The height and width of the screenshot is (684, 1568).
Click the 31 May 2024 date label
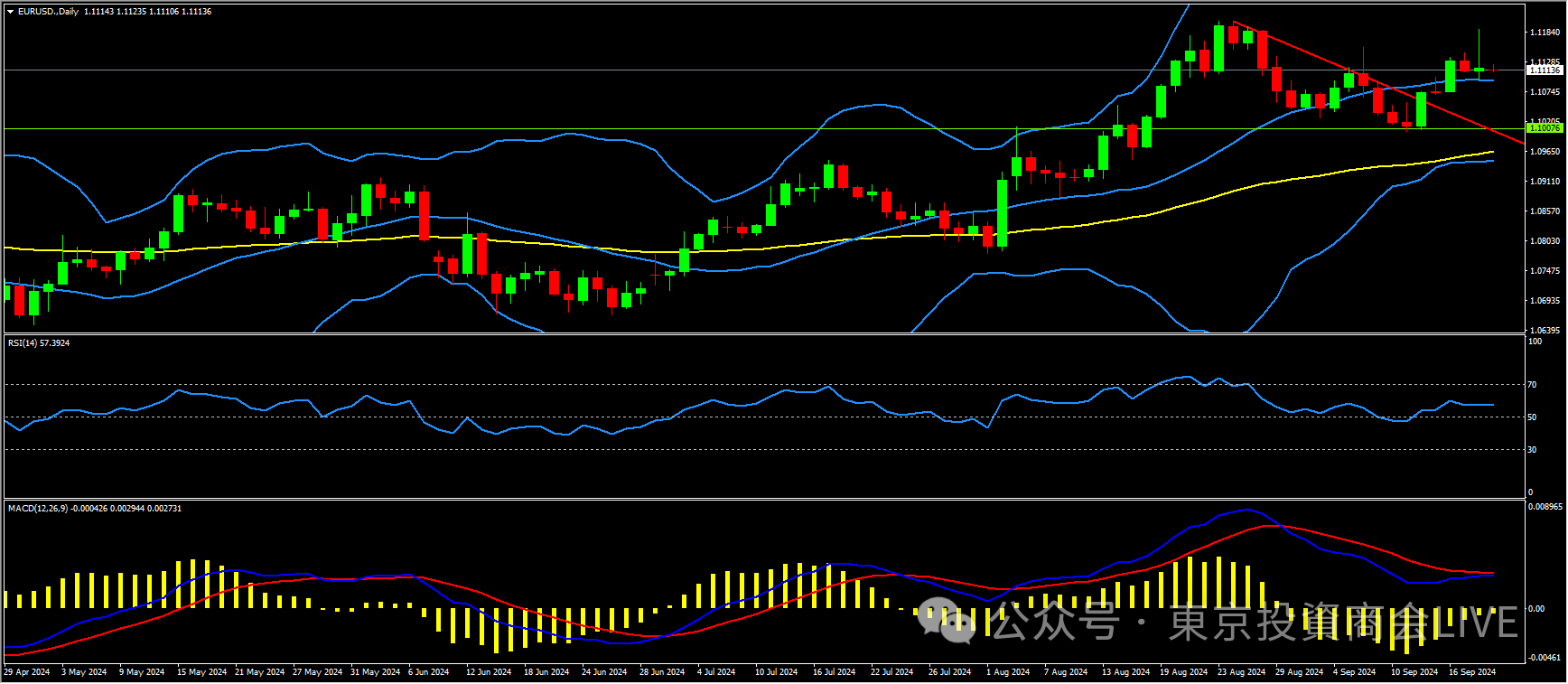coord(375,672)
